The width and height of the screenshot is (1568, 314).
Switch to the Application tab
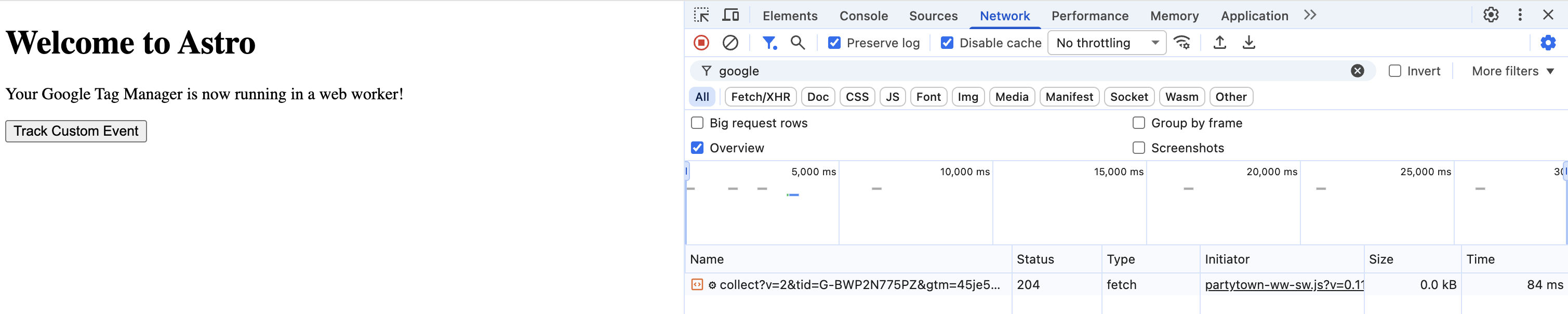click(x=1254, y=16)
